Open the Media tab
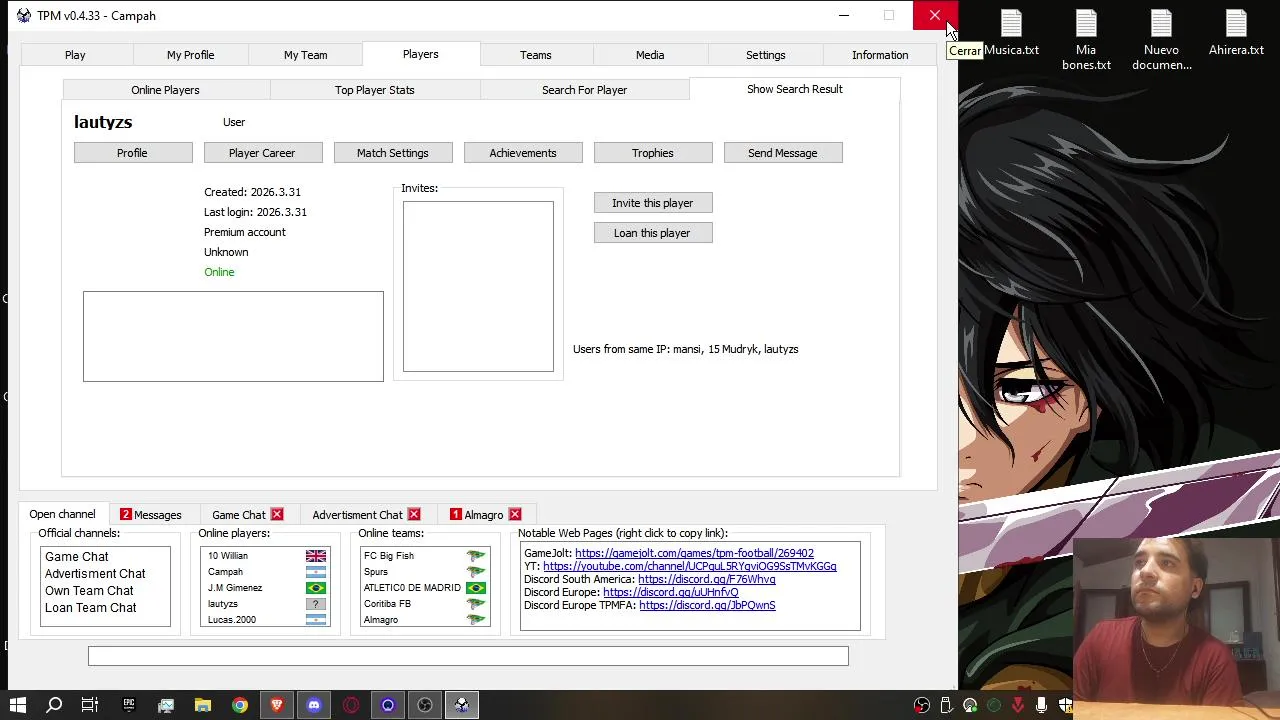 point(650,55)
